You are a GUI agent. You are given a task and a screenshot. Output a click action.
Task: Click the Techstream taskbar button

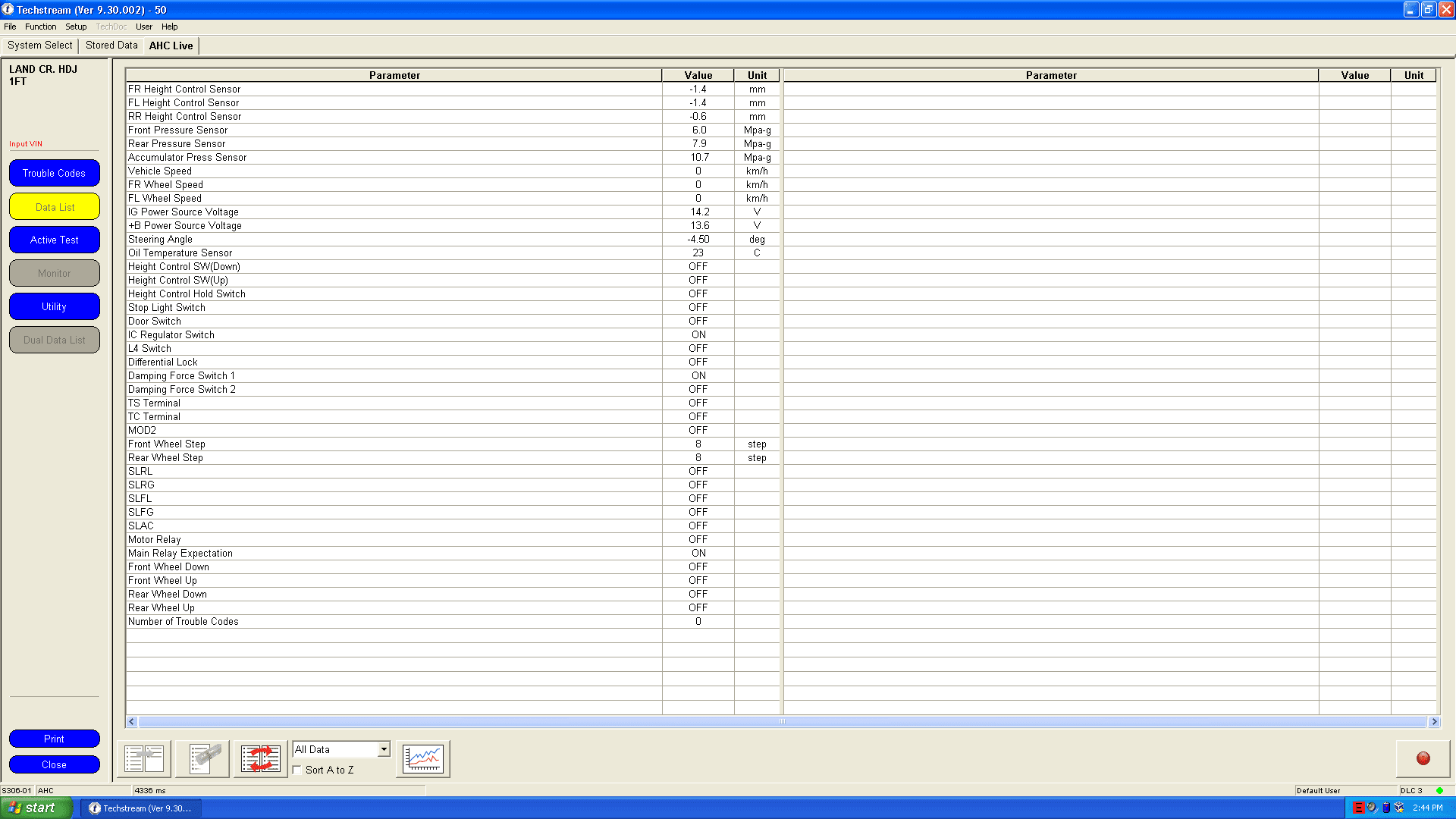point(141,808)
